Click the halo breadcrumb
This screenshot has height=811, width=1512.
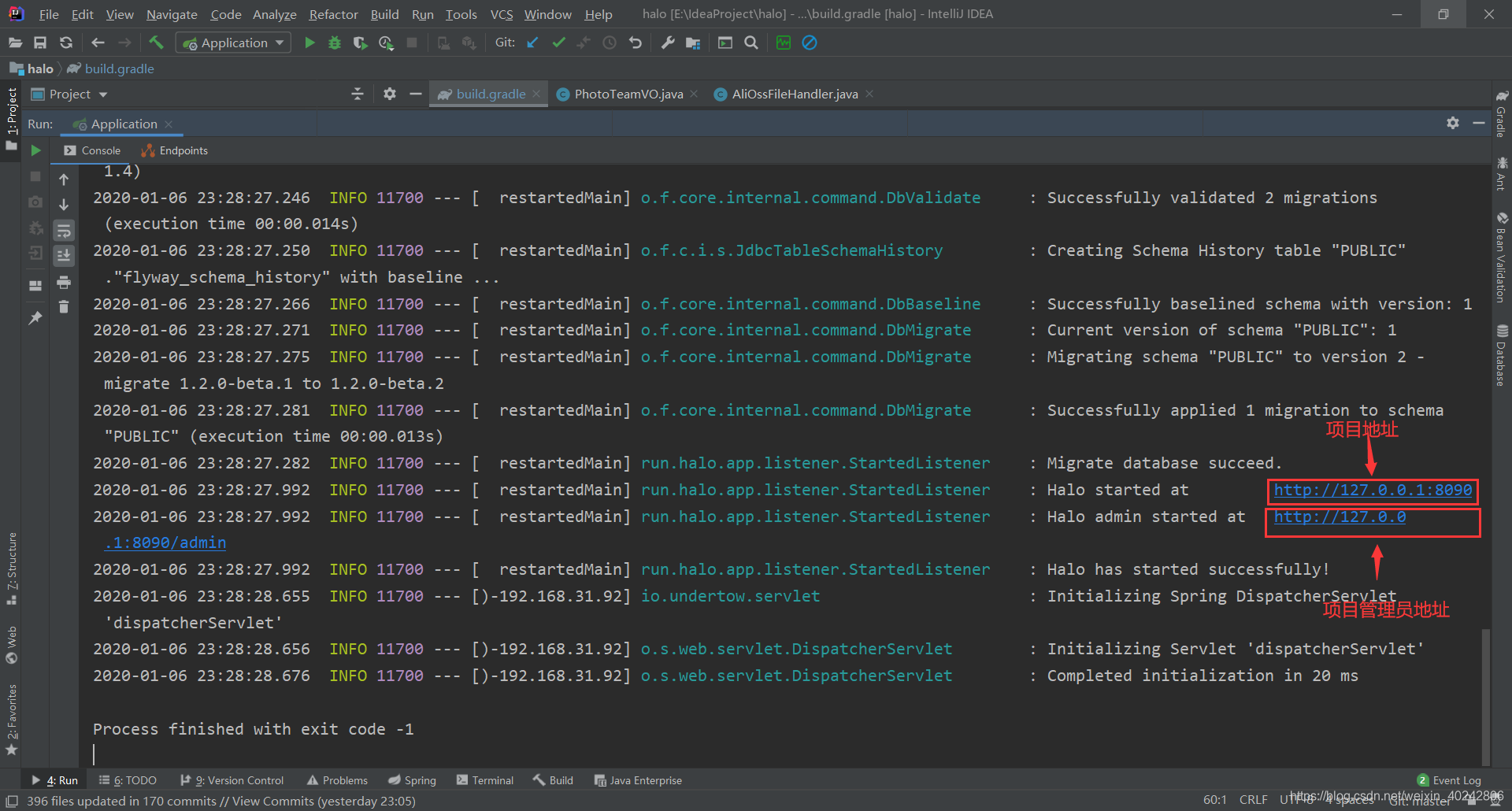(x=31, y=69)
